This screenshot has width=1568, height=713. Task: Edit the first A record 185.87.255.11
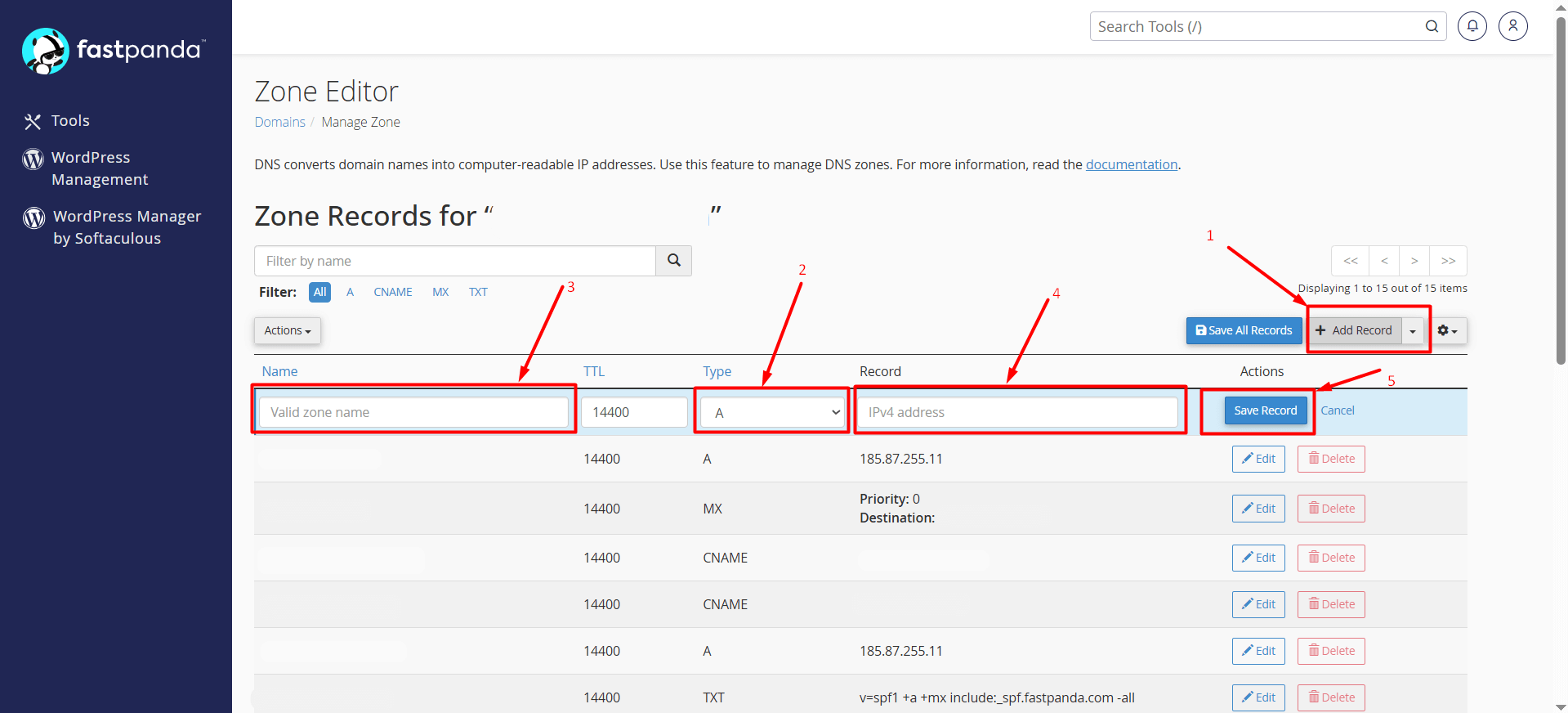click(1258, 459)
